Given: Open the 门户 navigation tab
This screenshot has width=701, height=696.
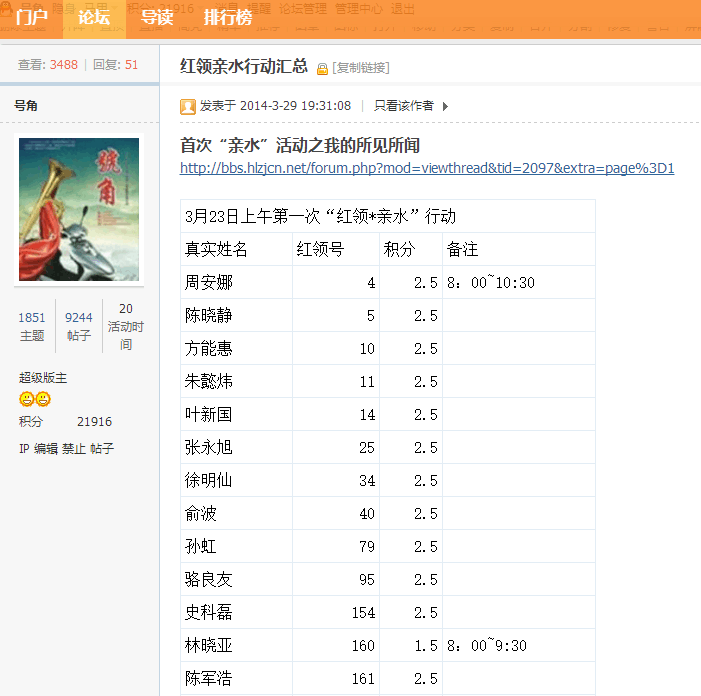Looking at the screenshot, I should [x=32, y=18].
